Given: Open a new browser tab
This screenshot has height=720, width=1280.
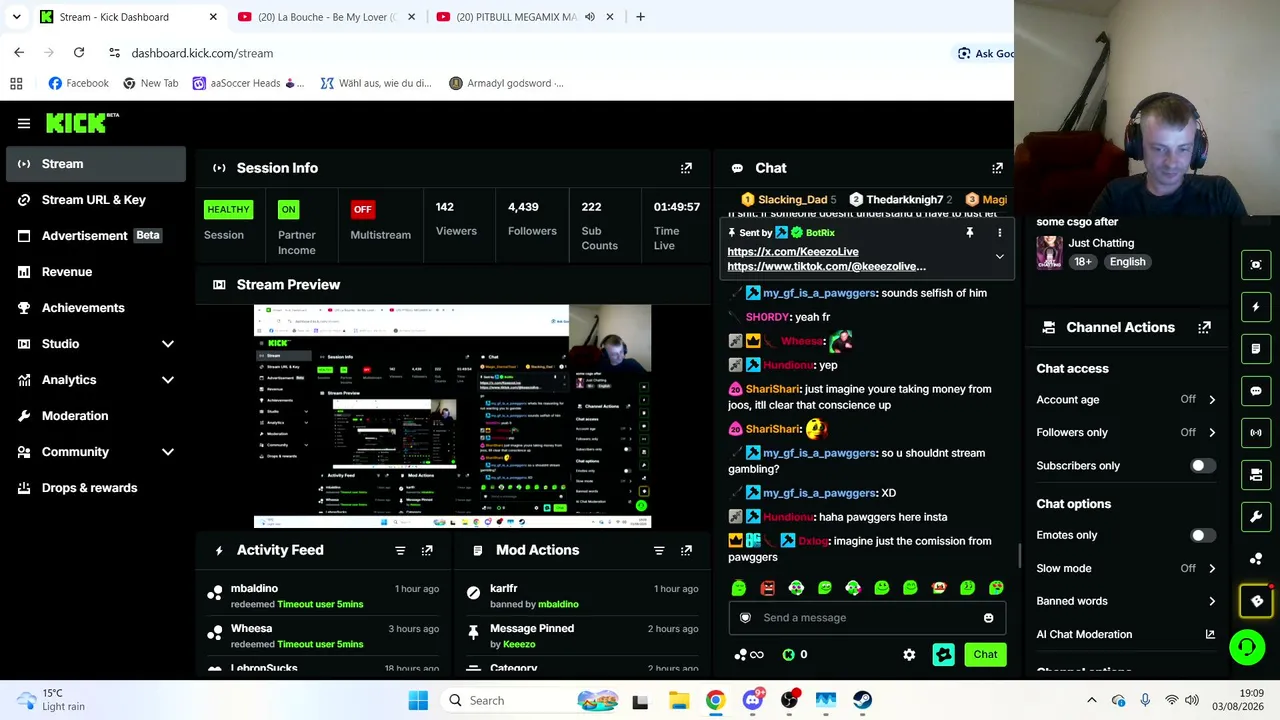Looking at the screenshot, I should tap(640, 17).
